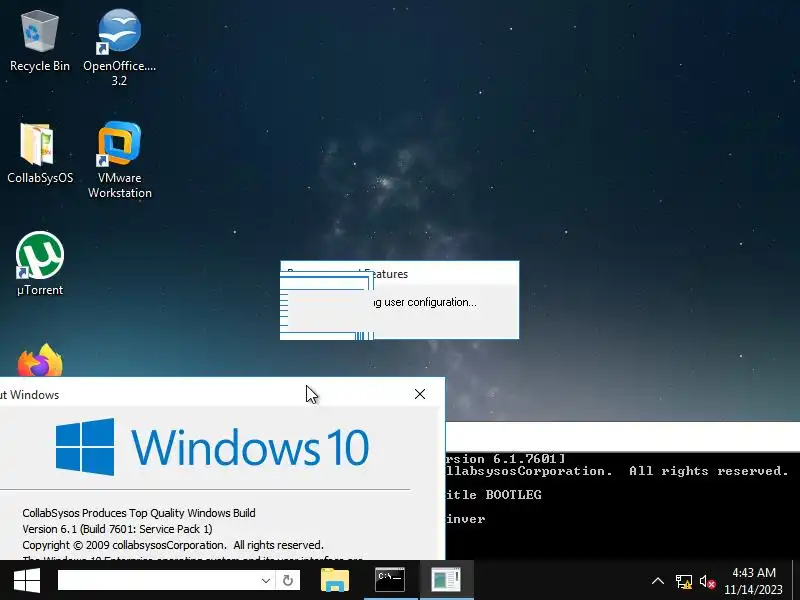Open the clock showing 4:43 AM
Screen dimensions: 800x600
[754, 581]
